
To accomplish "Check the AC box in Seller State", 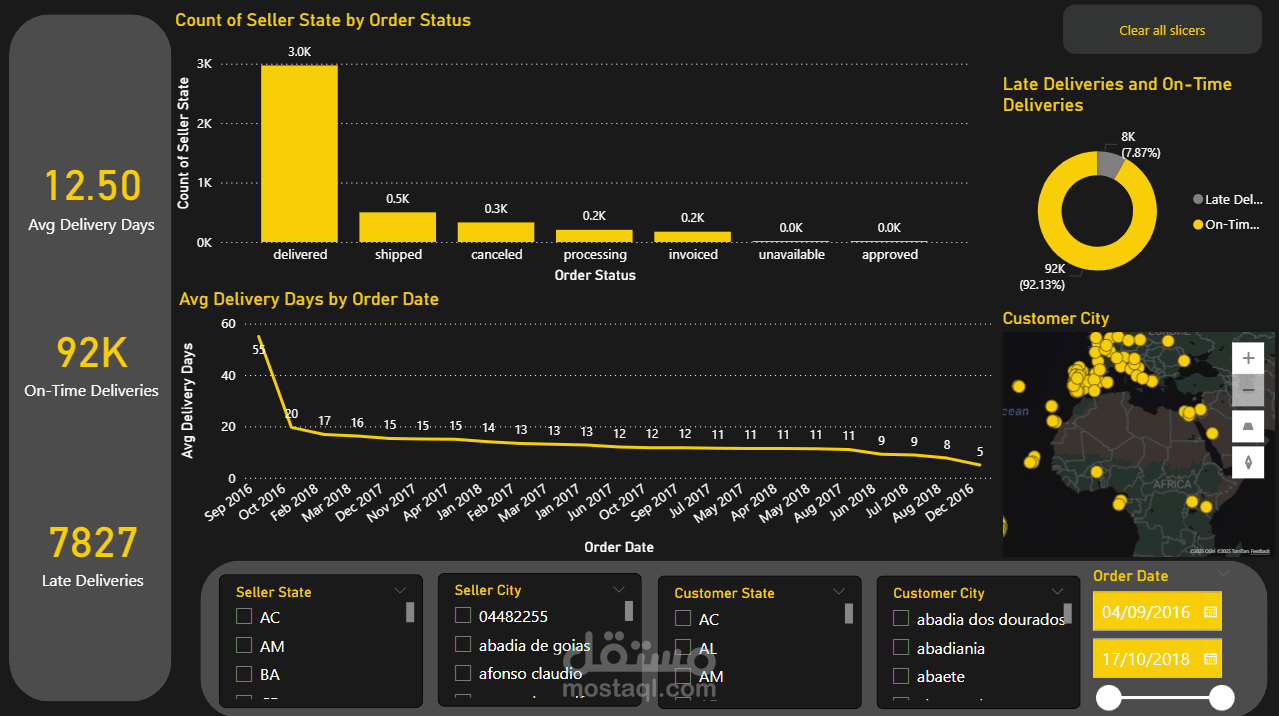I will click(x=244, y=618).
